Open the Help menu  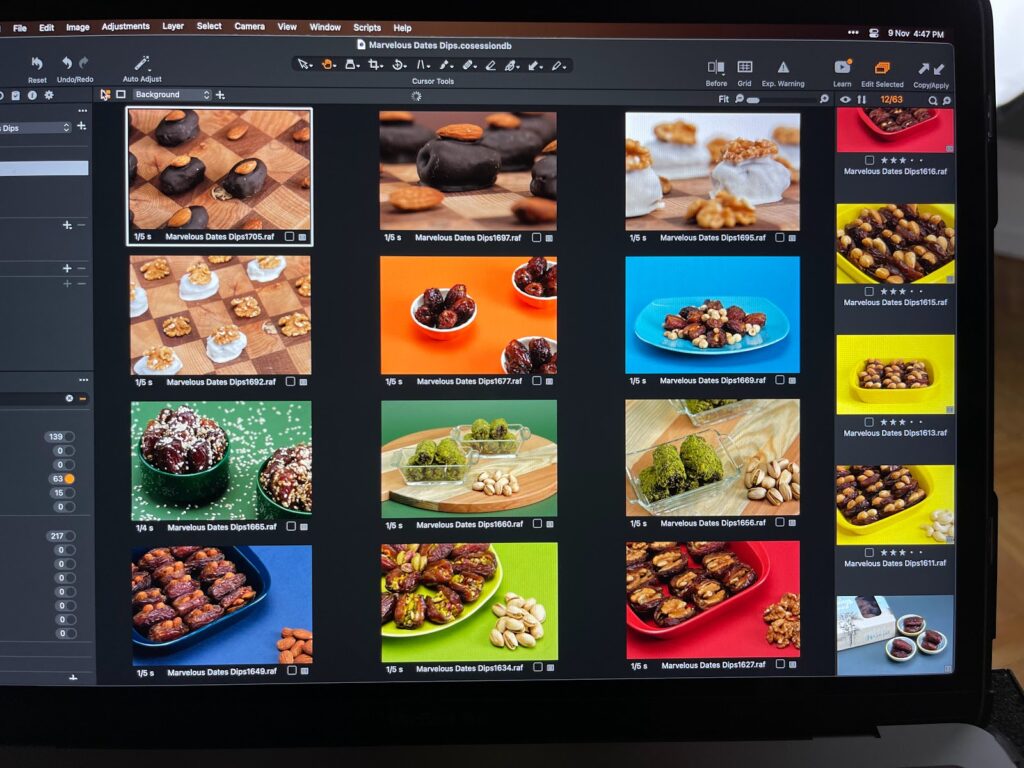tap(402, 28)
